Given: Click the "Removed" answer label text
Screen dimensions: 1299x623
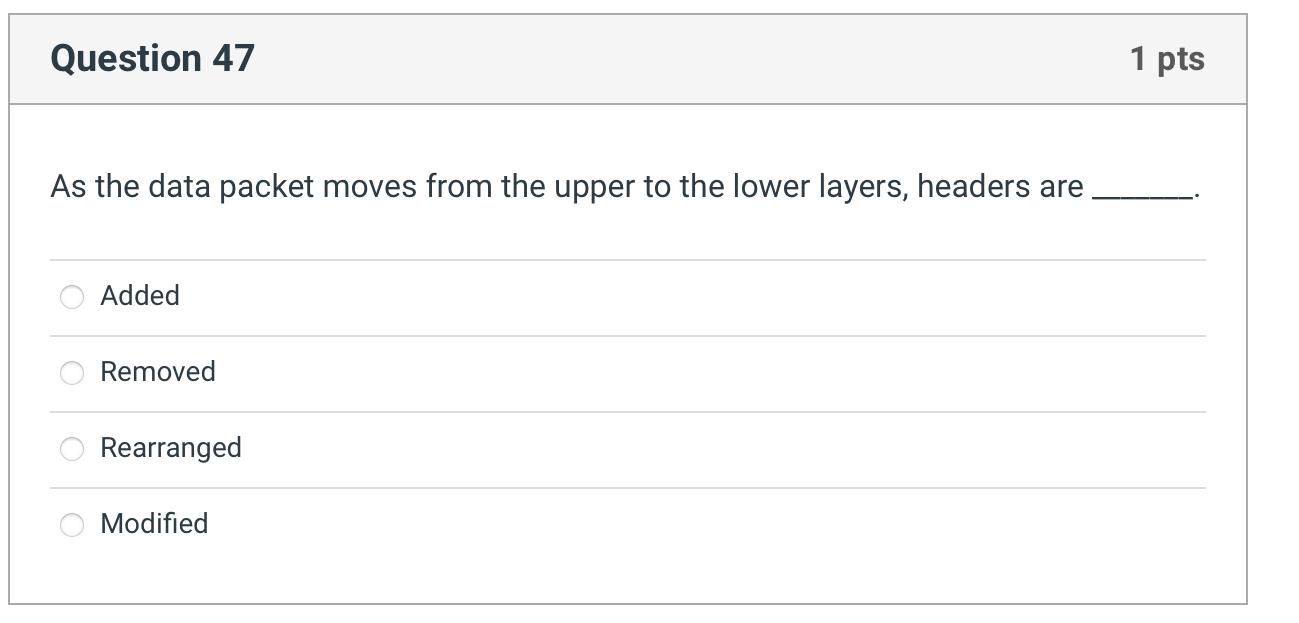Looking at the screenshot, I should [x=158, y=372].
